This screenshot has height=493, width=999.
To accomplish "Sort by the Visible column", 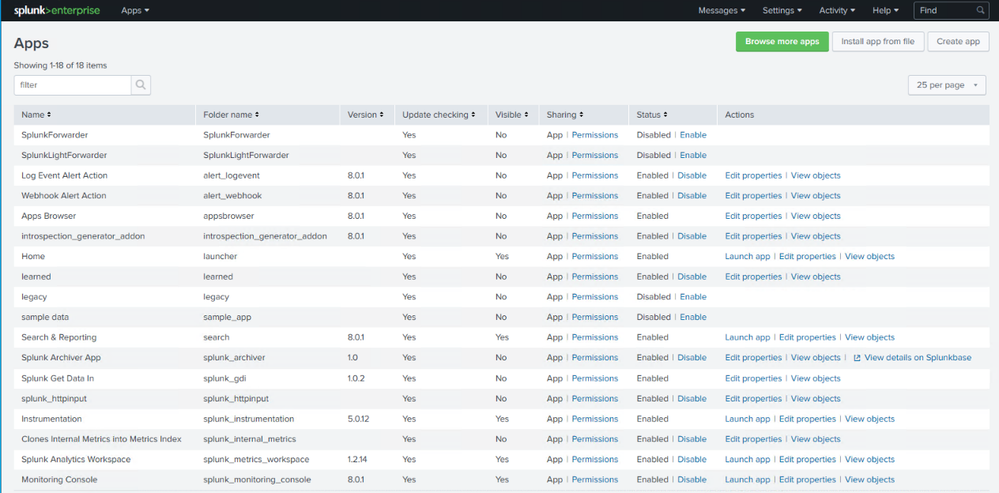I will (x=512, y=115).
